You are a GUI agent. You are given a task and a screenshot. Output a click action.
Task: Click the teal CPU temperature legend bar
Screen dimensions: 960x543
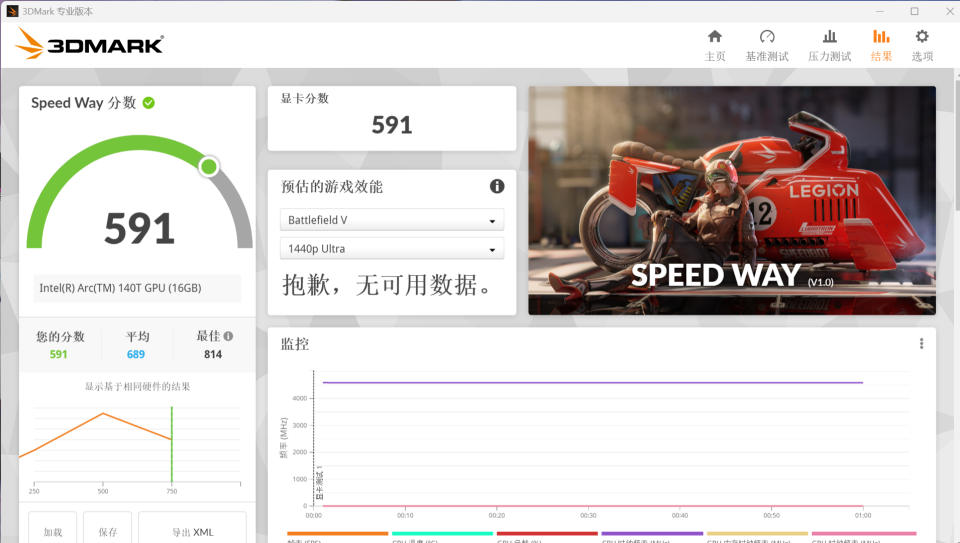442,534
